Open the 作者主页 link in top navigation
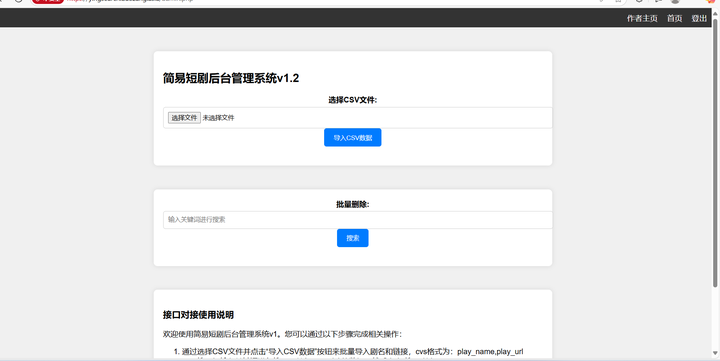The width and height of the screenshot is (720, 361). 642,18
